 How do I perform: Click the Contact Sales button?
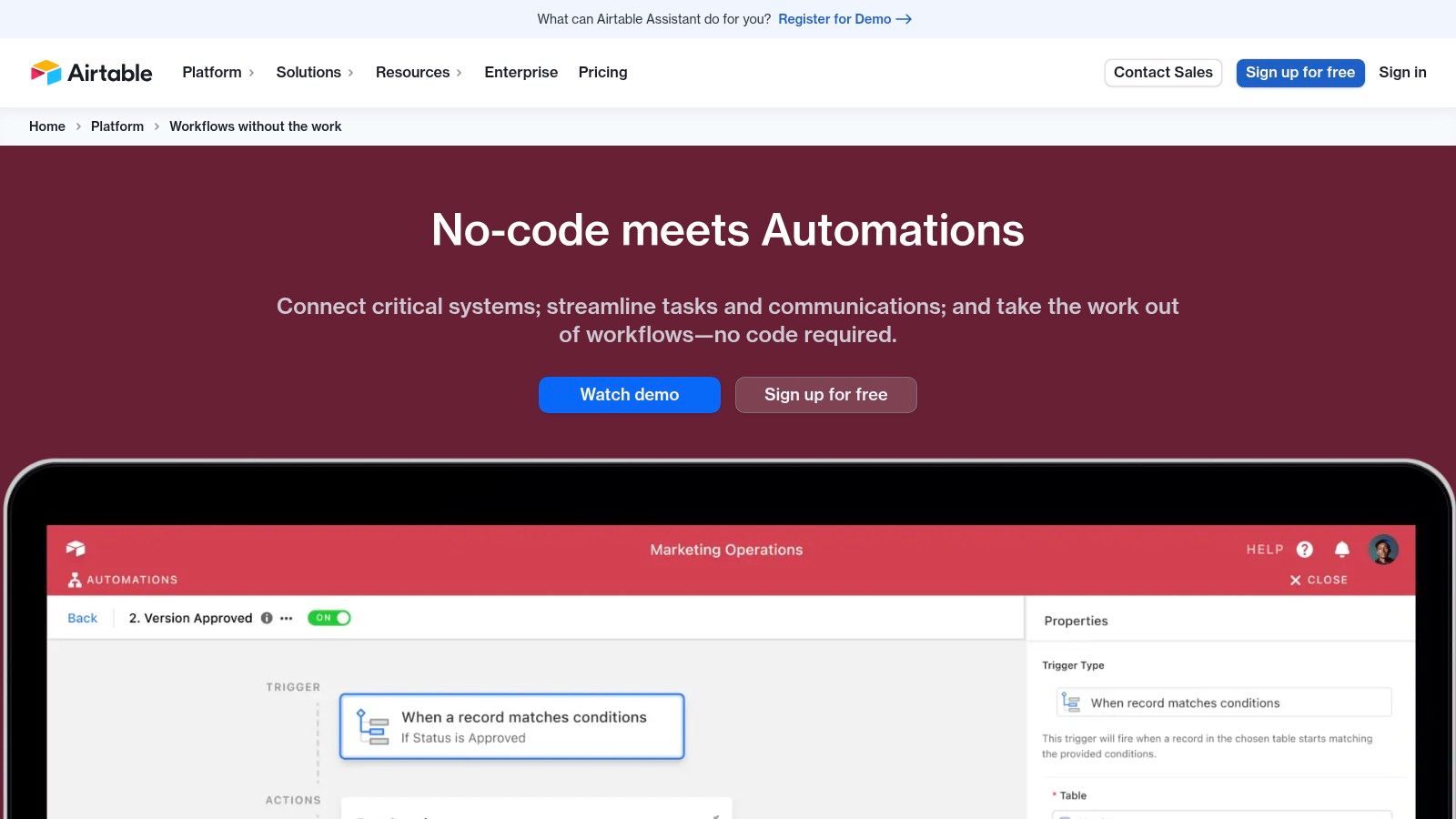click(x=1163, y=73)
